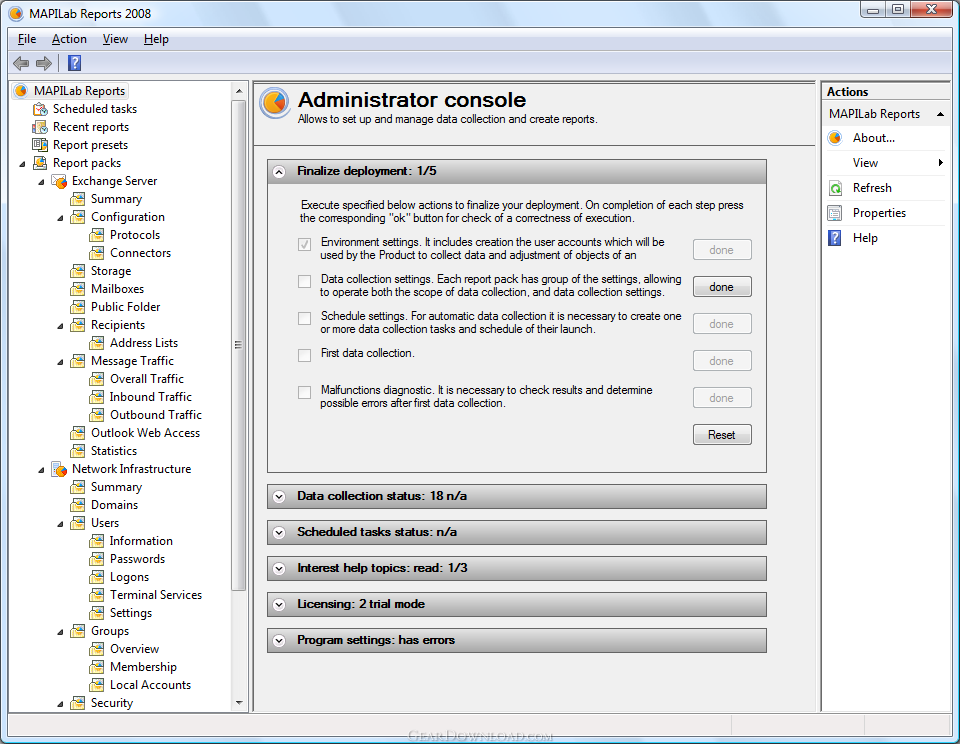
Task: Click the tree scrollbar up arrow
Action: tap(239, 91)
